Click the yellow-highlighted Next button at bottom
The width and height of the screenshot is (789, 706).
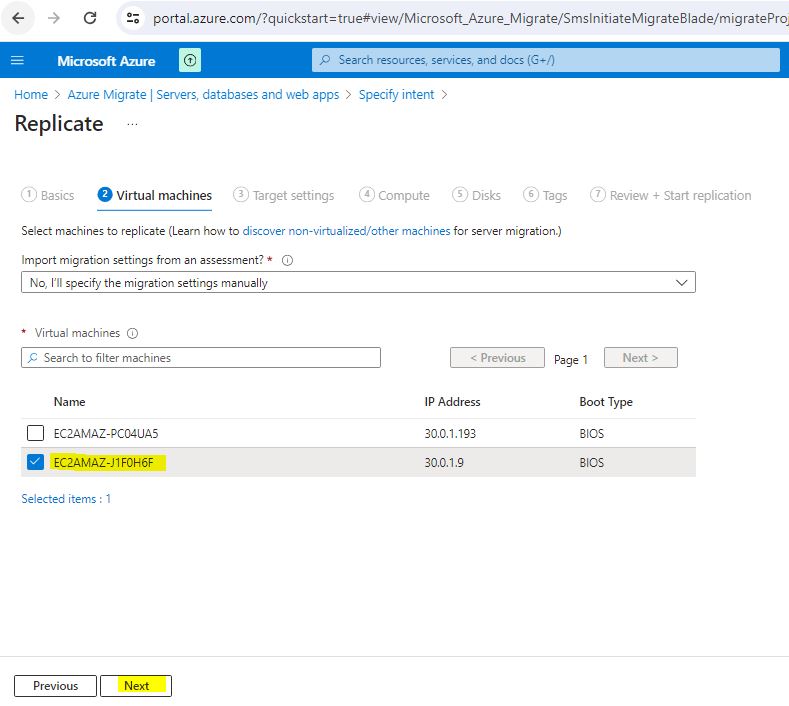point(136,686)
